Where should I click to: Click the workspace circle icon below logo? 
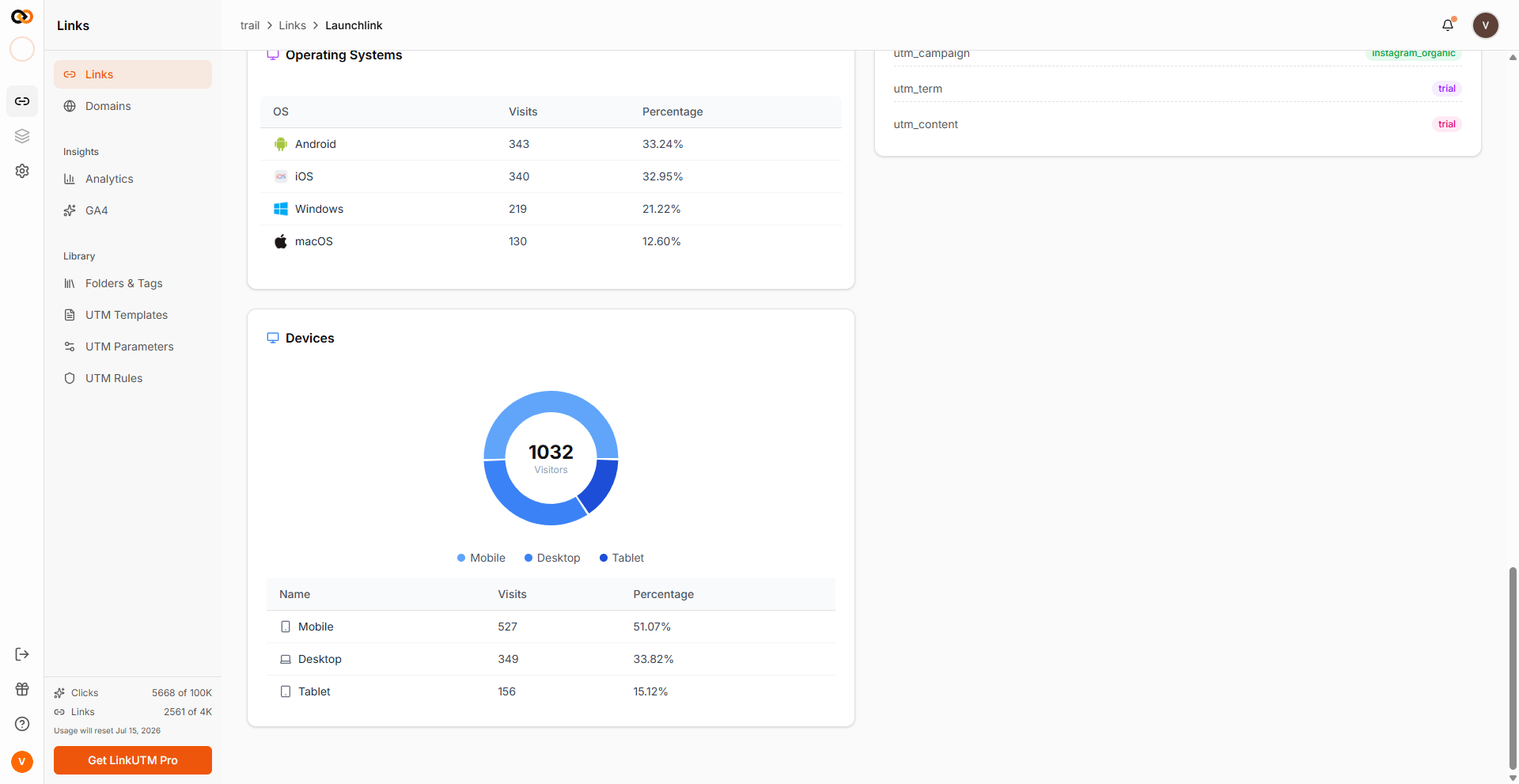22,49
